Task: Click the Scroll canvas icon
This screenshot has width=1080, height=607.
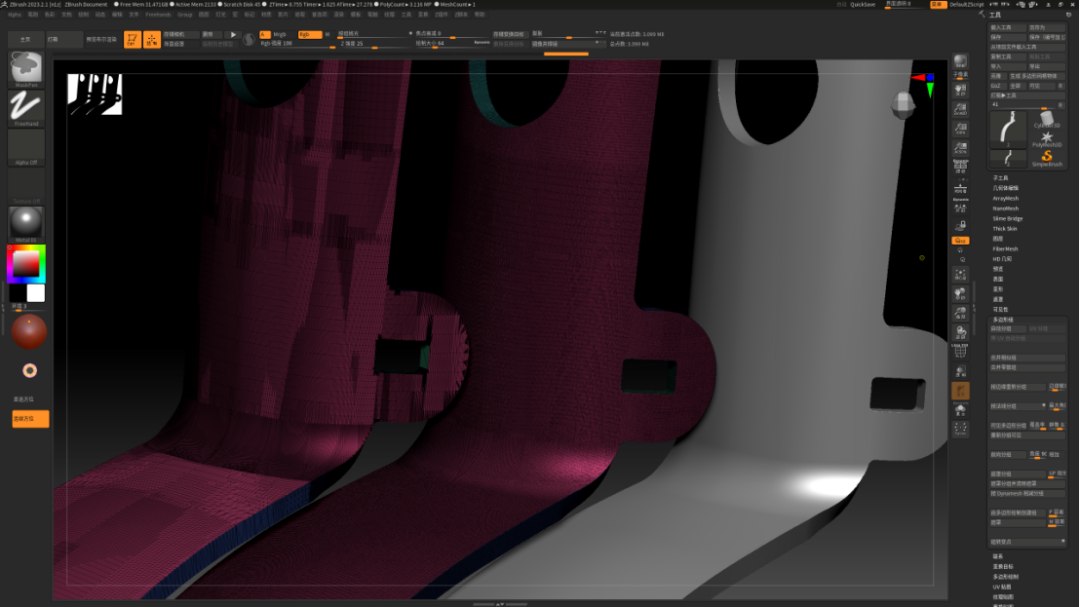Action: pos(960,90)
